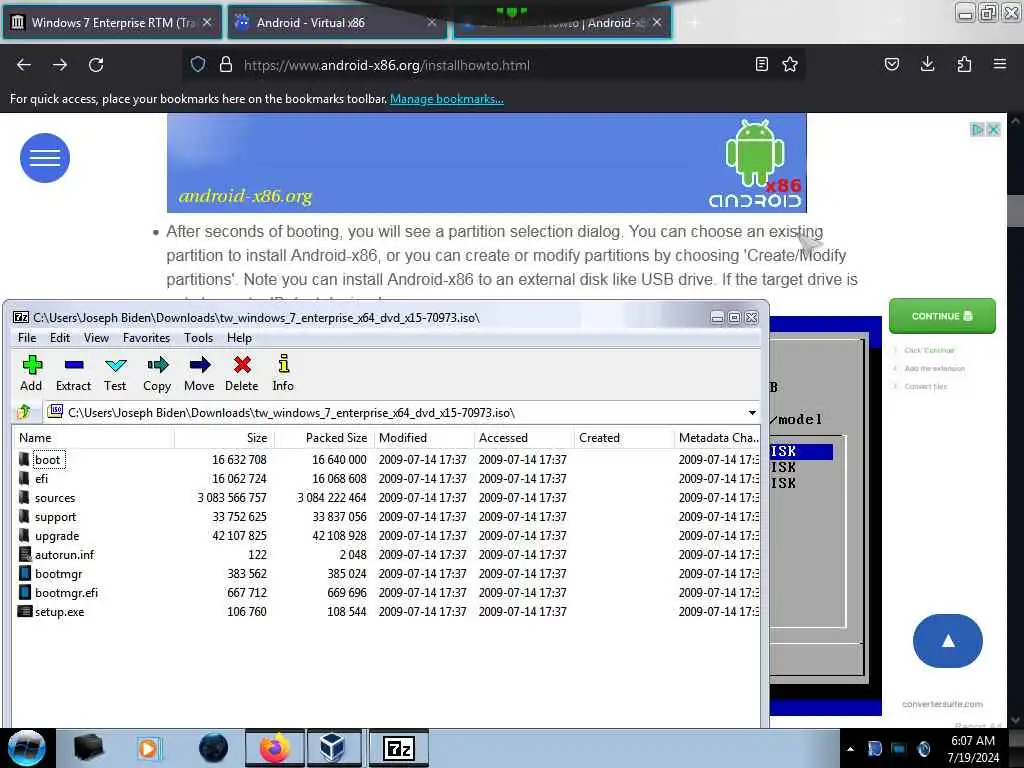Switch to Windows 7 Enterprise RTM tab
The height and width of the screenshot is (768, 1024).
[x=112, y=23]
